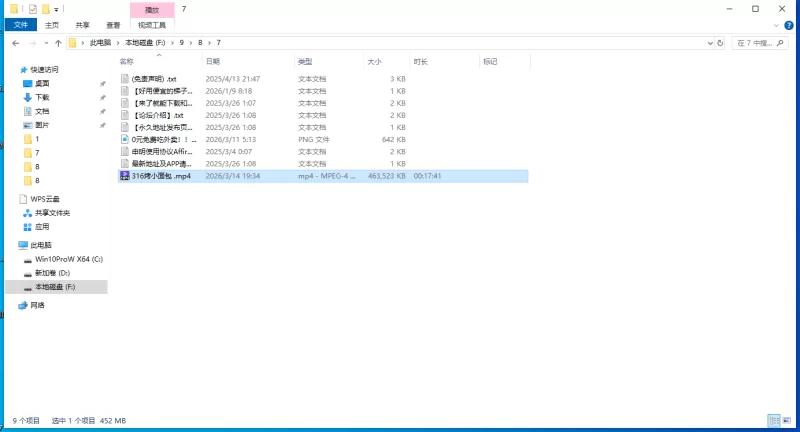Expand the ribbon with the chevron
The height and width of the screenshot is (432, 800).
[x=778, y=25]
